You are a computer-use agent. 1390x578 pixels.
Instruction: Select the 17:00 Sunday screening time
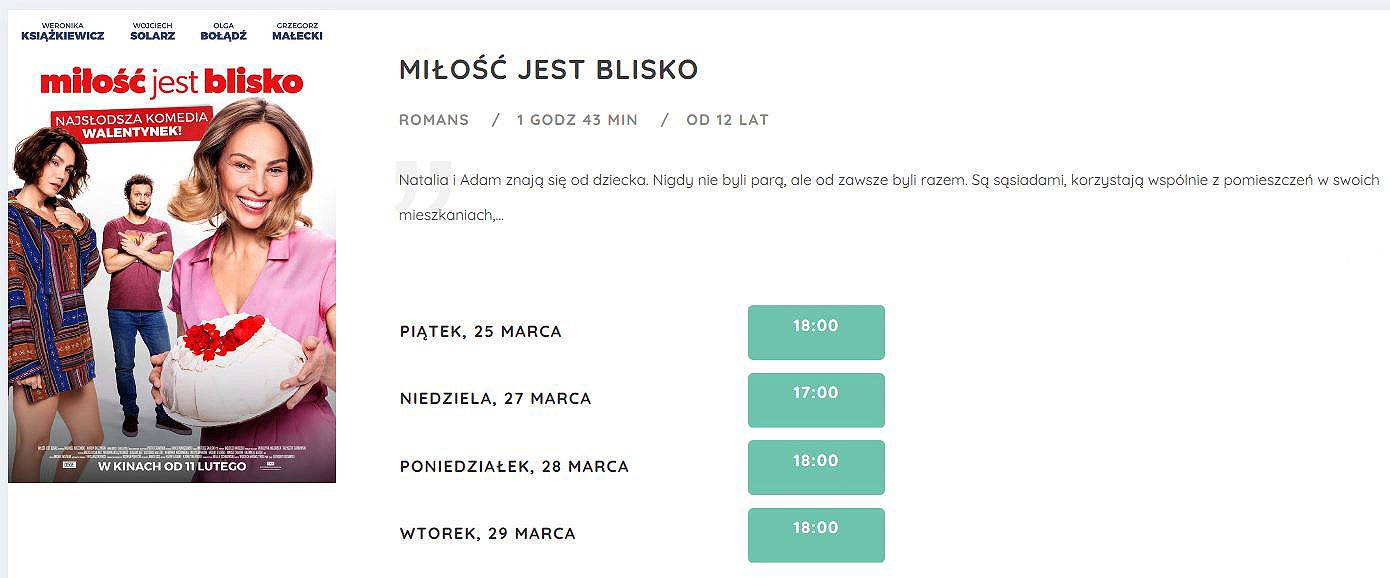tap(816, 400)
